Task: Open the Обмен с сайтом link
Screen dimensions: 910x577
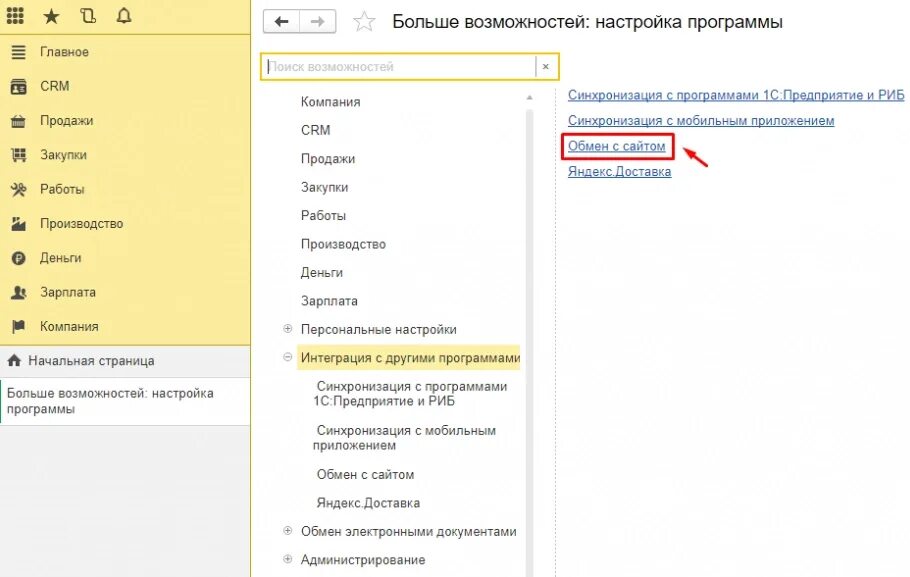Action: pyautogui.click(x=616, y=146)
